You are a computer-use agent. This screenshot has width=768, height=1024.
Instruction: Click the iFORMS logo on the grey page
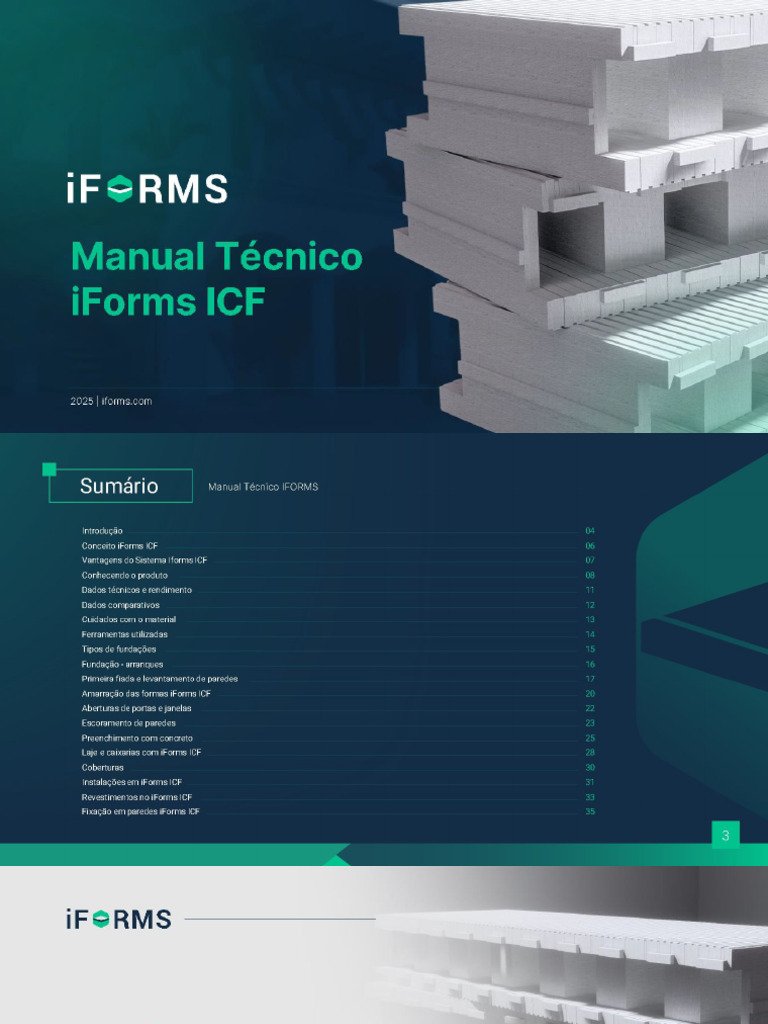pos(118,919)
